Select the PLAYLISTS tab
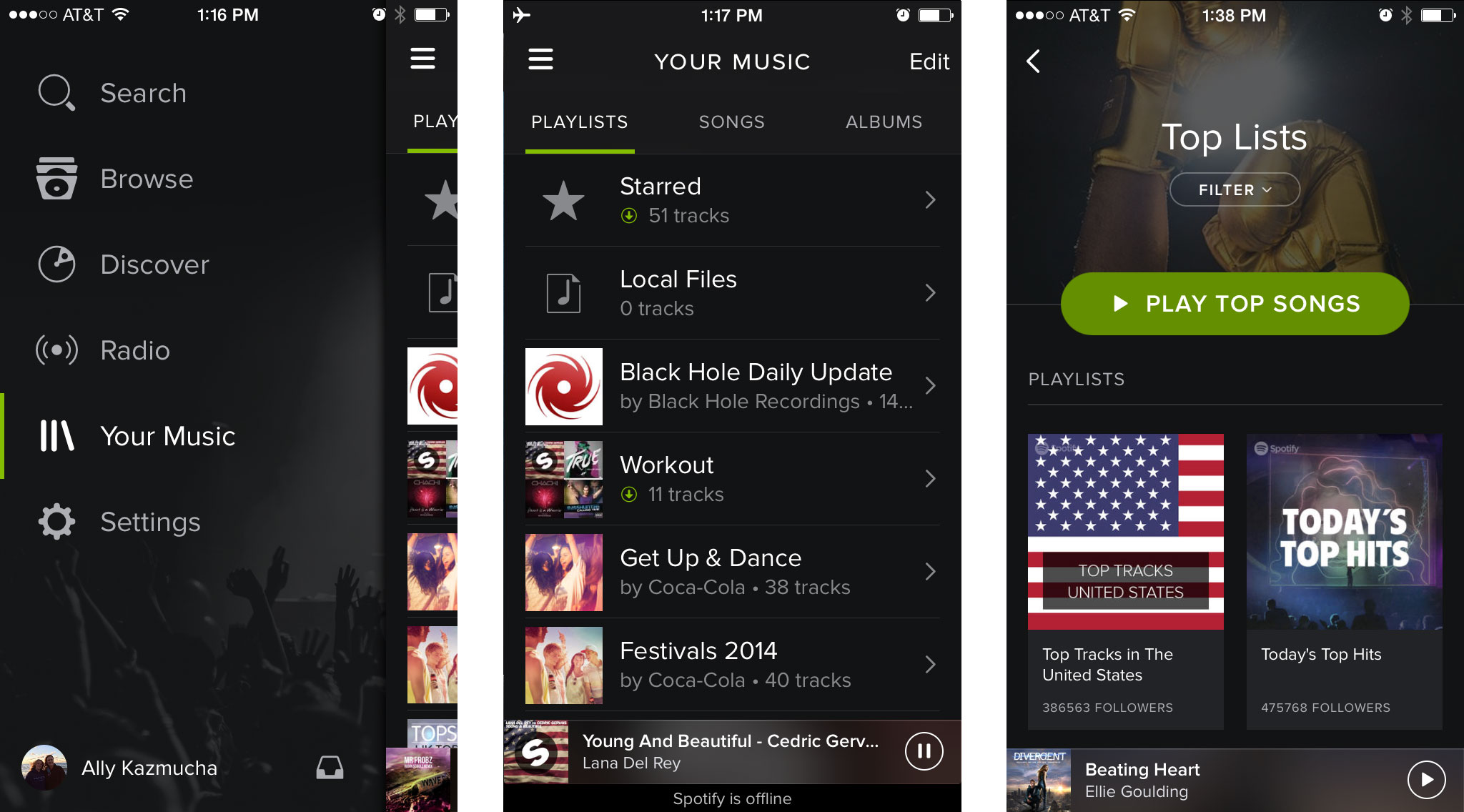The image size is (1464, 812). coord(578,122)
